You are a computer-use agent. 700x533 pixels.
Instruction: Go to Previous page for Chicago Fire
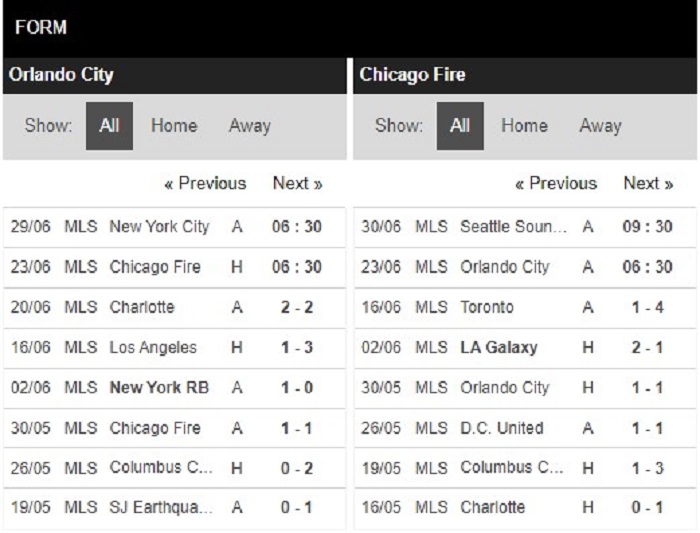(556, 183)
